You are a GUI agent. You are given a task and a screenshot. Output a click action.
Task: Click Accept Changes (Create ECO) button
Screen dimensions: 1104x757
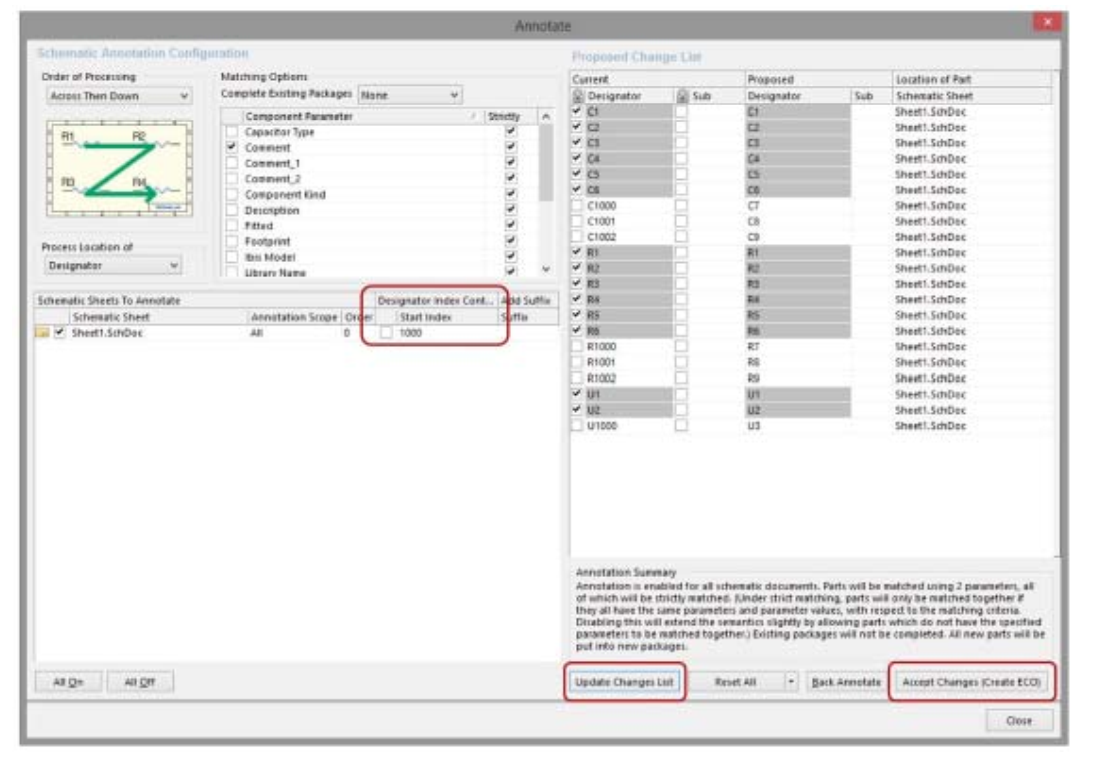tap(972, 682)
